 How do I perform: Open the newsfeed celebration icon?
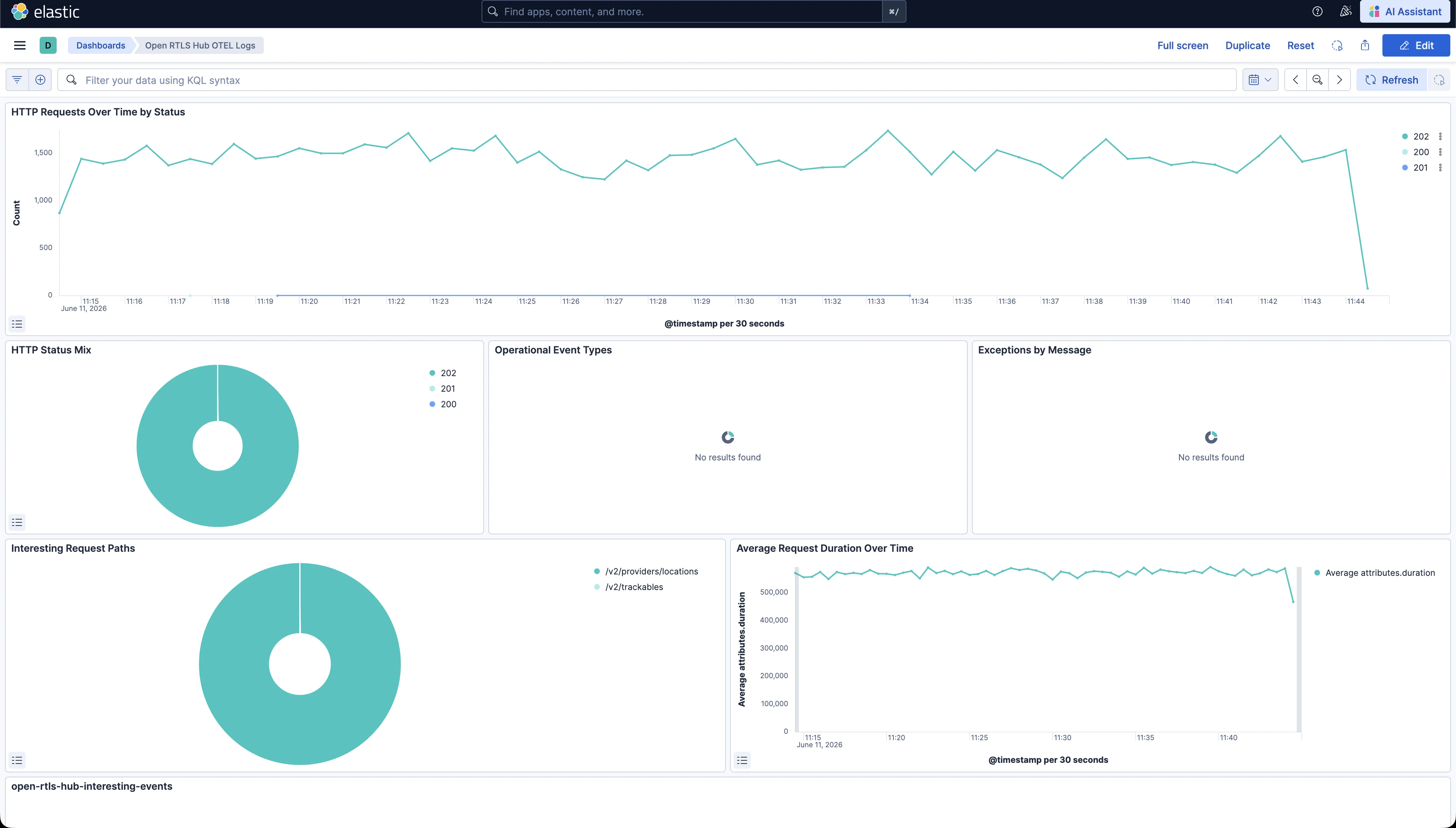[1345, 11]
